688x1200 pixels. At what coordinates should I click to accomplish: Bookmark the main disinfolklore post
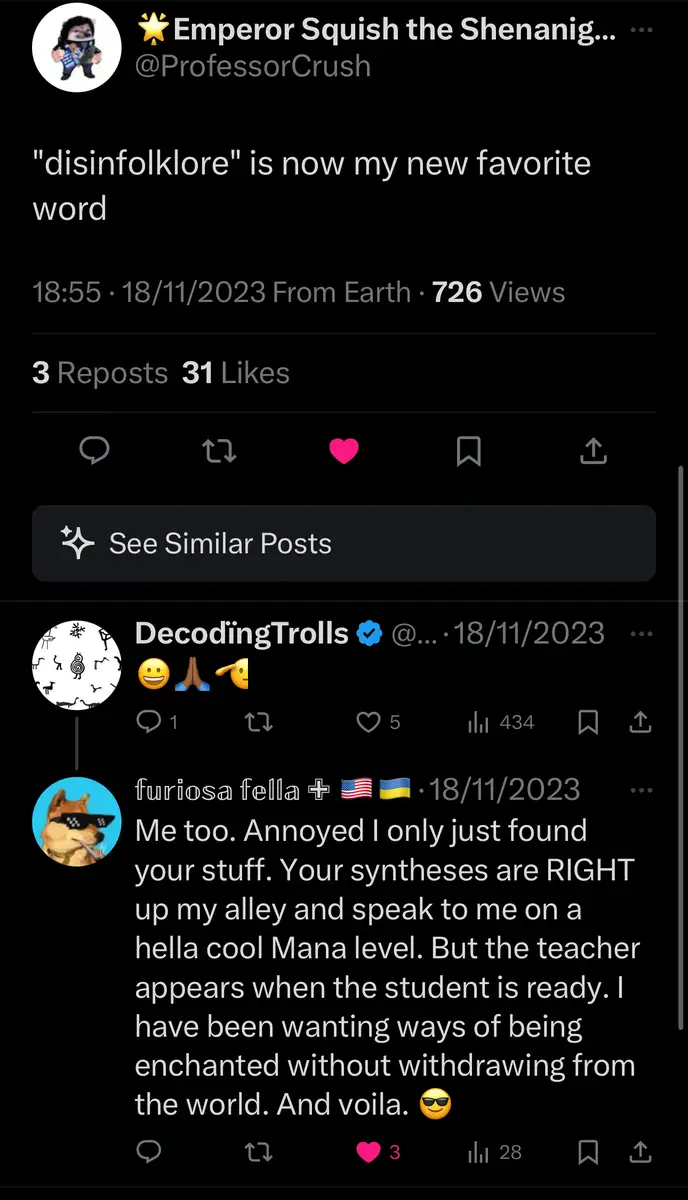tap(468, 452)
